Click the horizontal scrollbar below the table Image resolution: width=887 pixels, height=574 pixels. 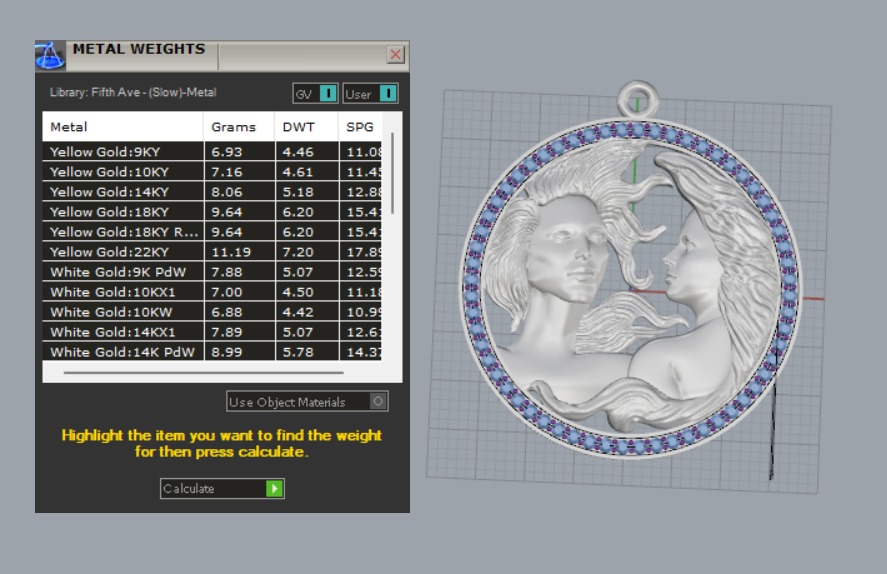pyautogui.click(x=204, y=373)
